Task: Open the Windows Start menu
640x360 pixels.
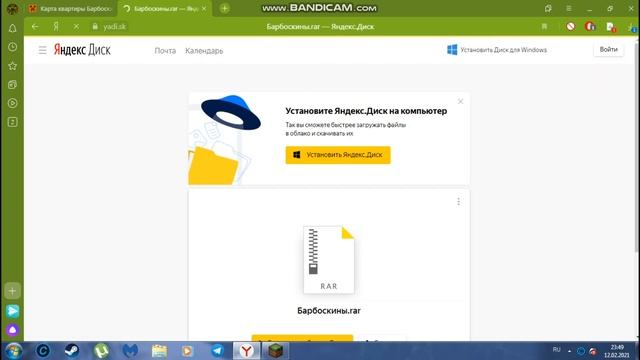Action: pyautogui.click(x=13, y=351)
